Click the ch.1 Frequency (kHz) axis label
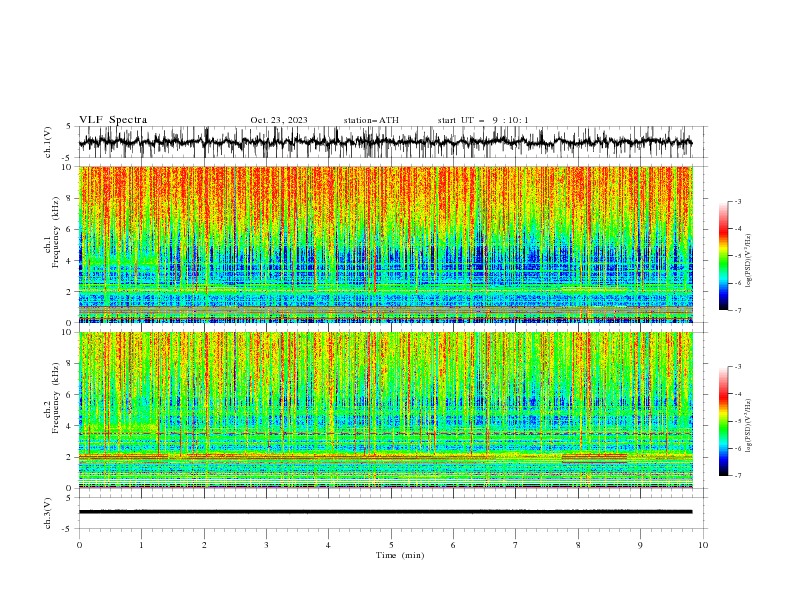Screen dimensions: 792x612 [x=52, y=232]
